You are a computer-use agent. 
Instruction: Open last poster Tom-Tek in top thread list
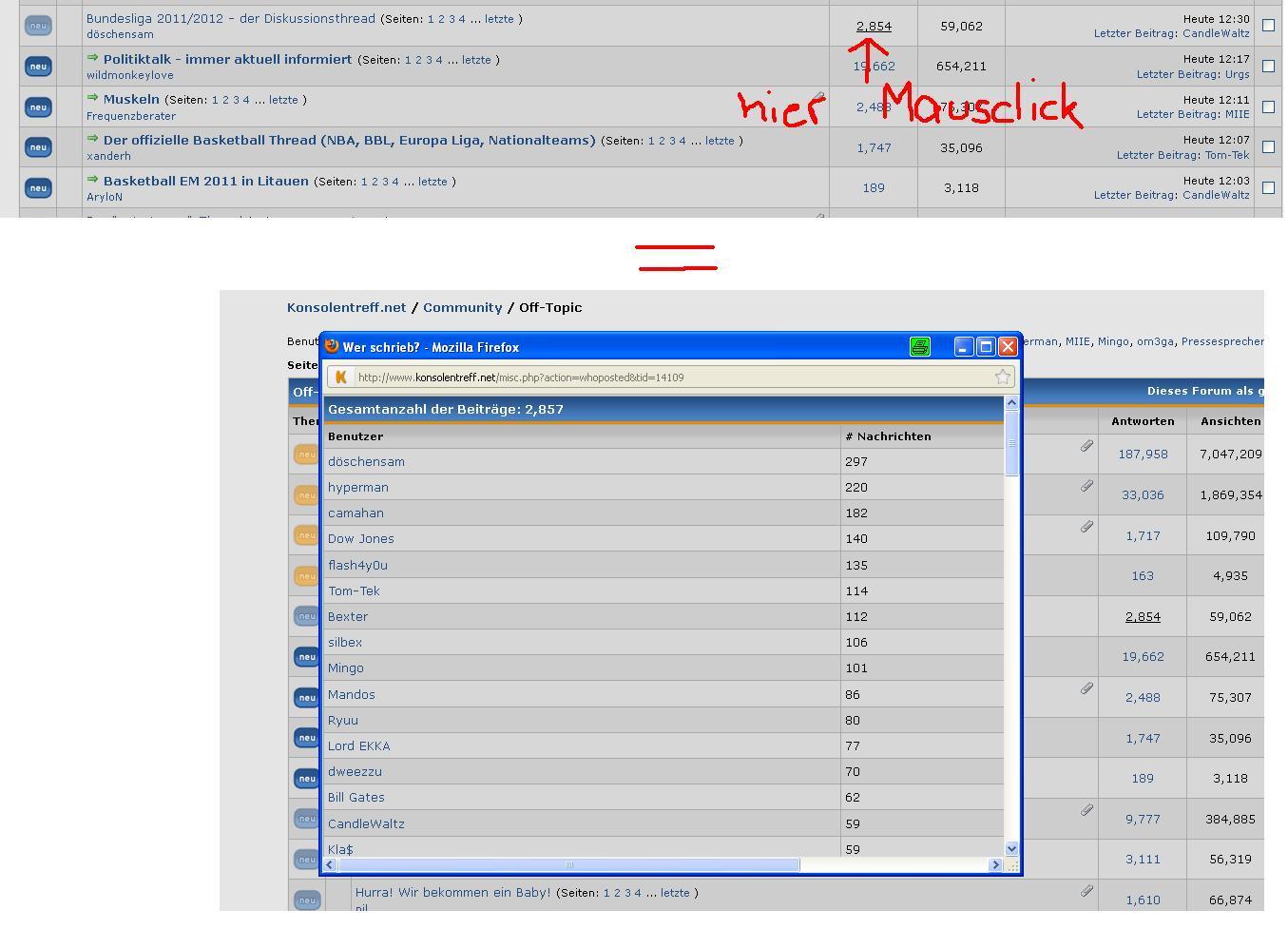[x=1227, y=155]
